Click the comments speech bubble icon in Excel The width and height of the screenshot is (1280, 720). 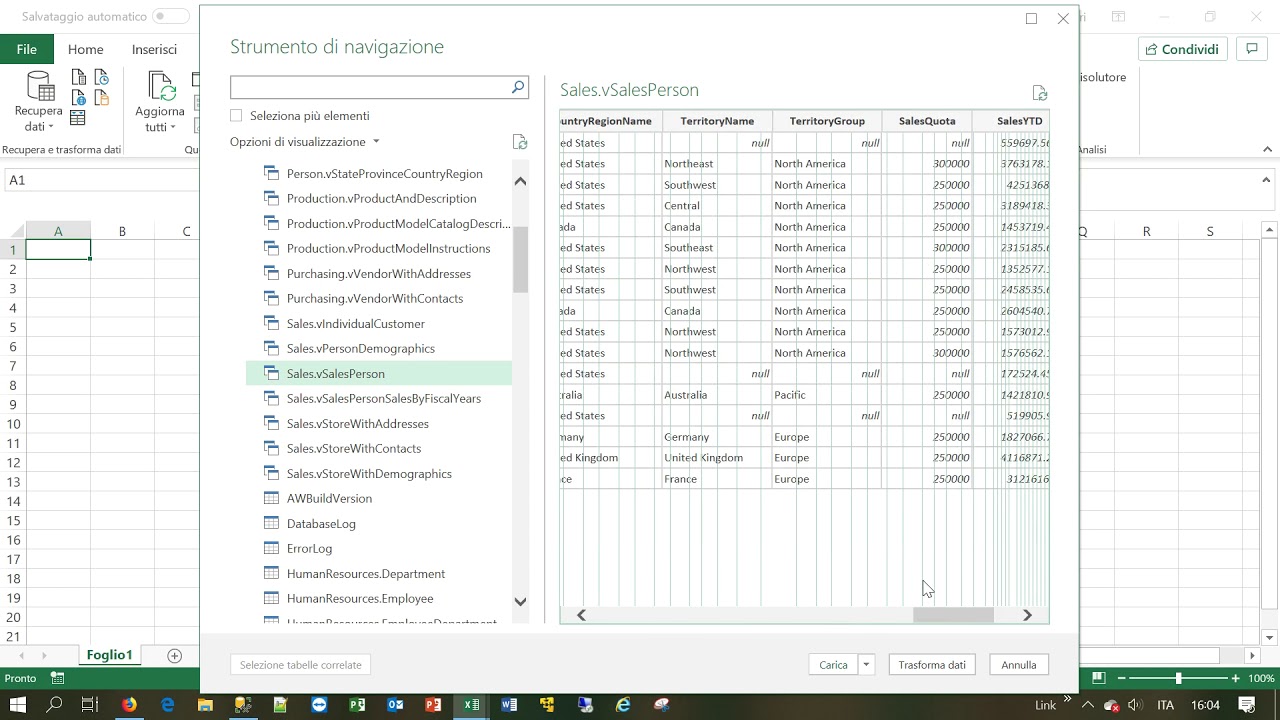click(1251, 49)
